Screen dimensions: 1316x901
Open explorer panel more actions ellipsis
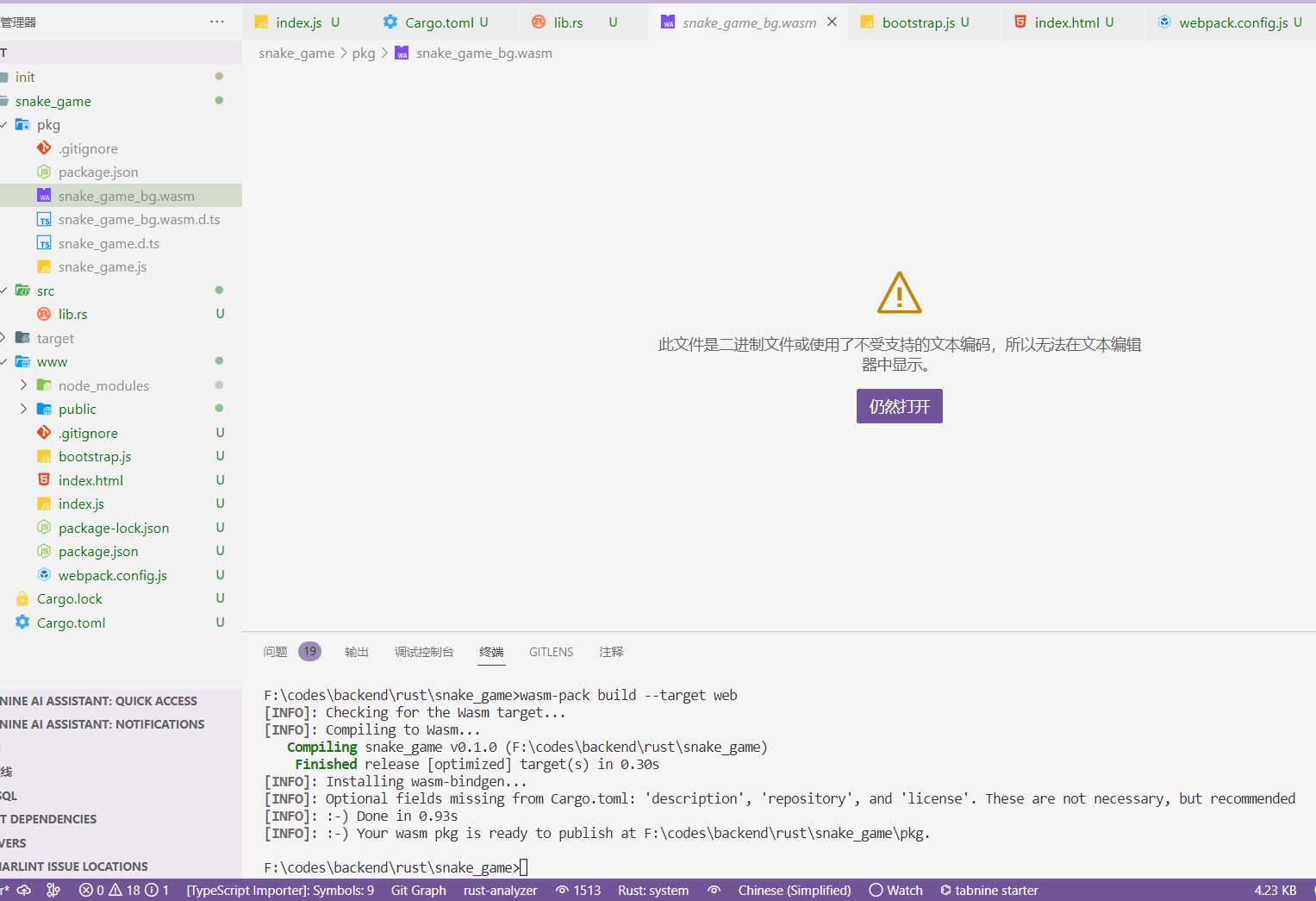[x=216, y=22]
